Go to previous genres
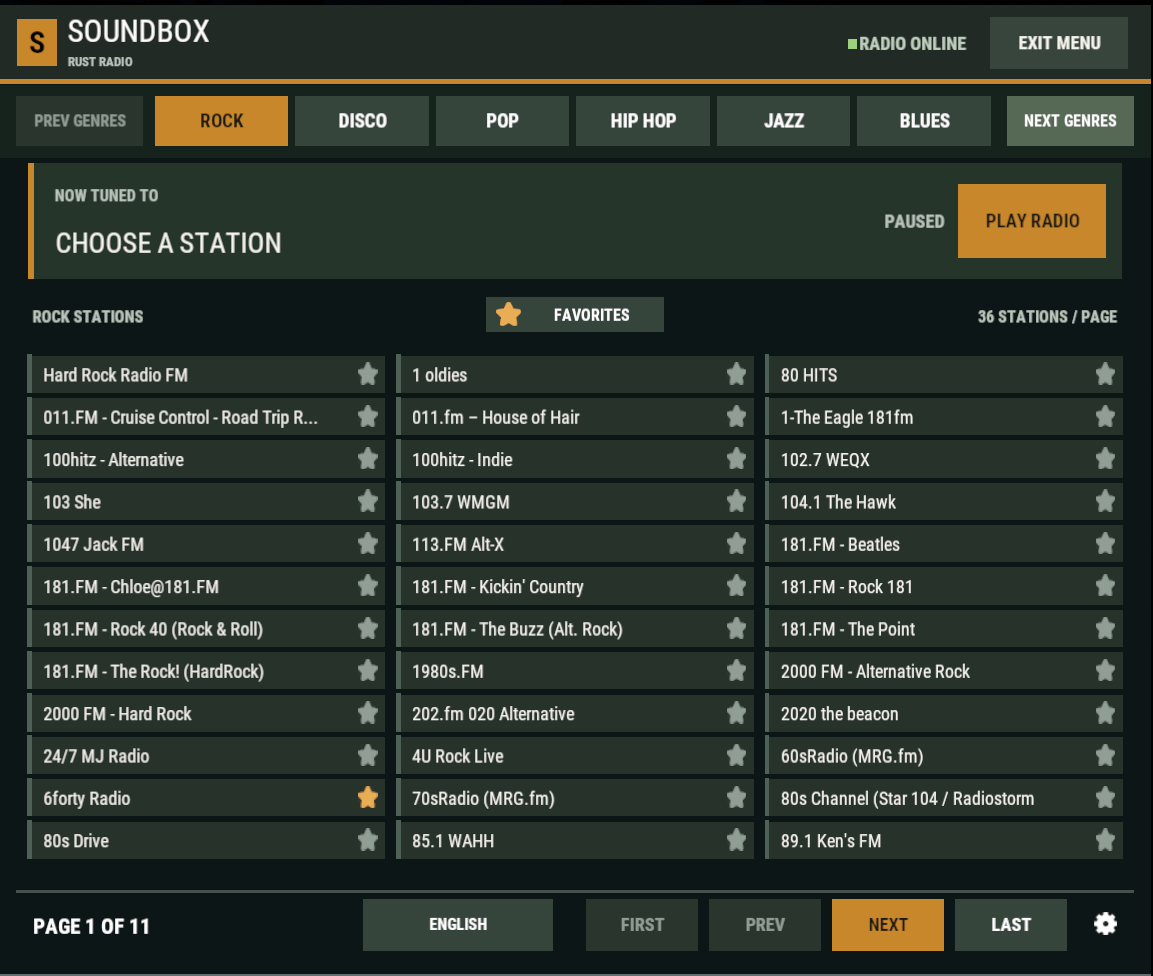The height and width of the screenshot is (976, 1153). click(x=79, y=121)
